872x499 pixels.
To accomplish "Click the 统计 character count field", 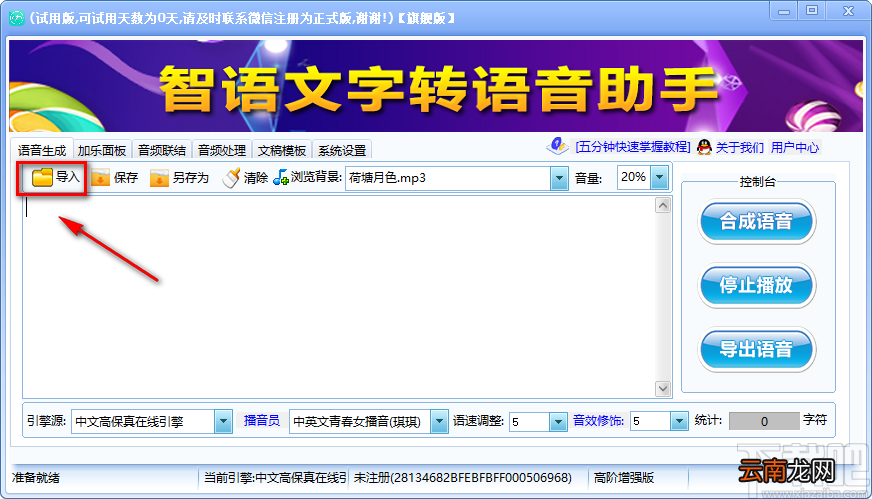I will [764, 421].
